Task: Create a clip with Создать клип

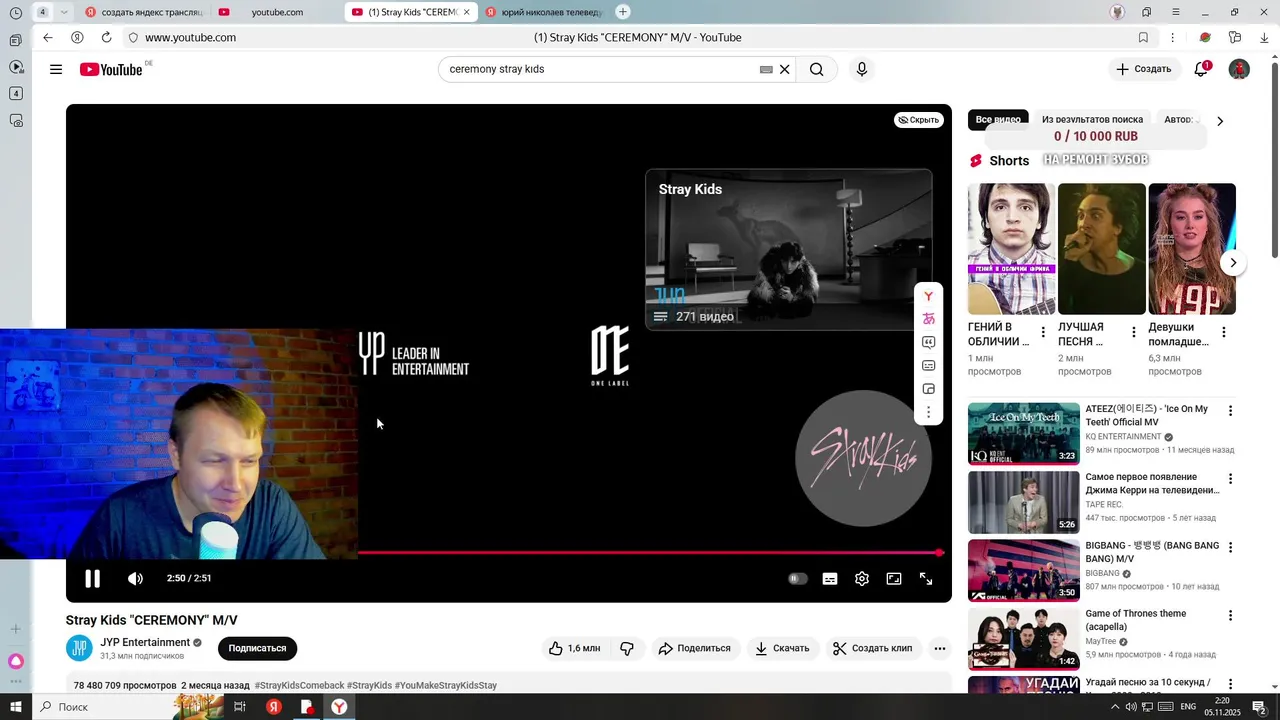Action: click(873, 648)
